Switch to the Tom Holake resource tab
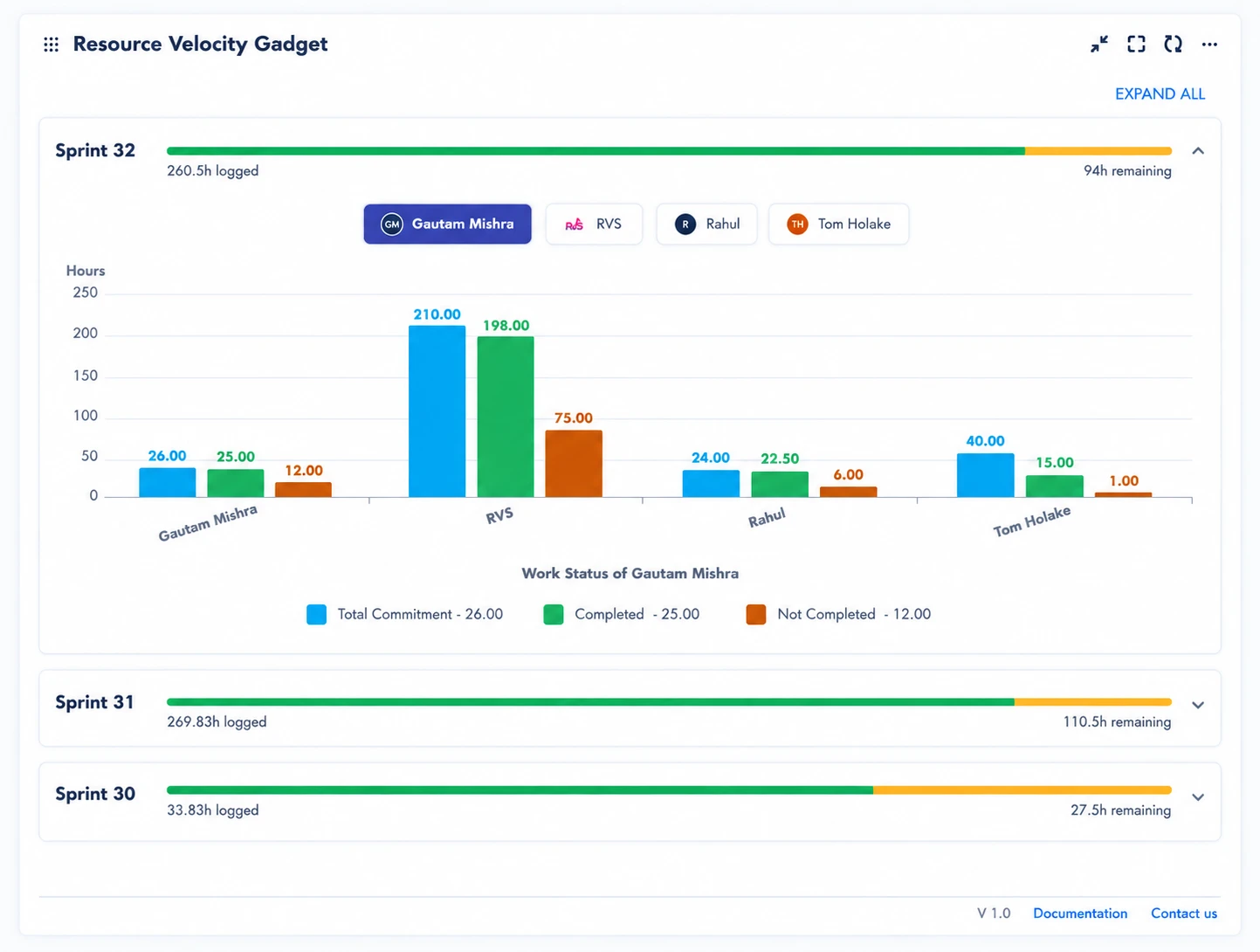The width and height of the screenshot is (1260, 952). [x=838, y=224]
